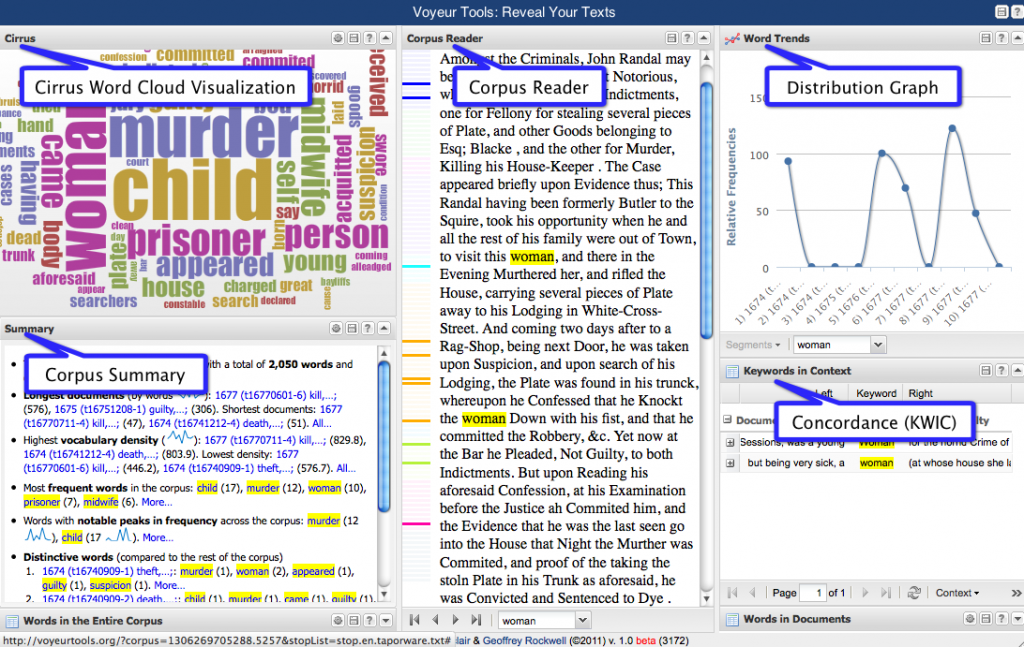The height and width of the screenshot is (647, 1024).
Task: Open help for Corpus Reader panel
Action: tap(687, 39)
